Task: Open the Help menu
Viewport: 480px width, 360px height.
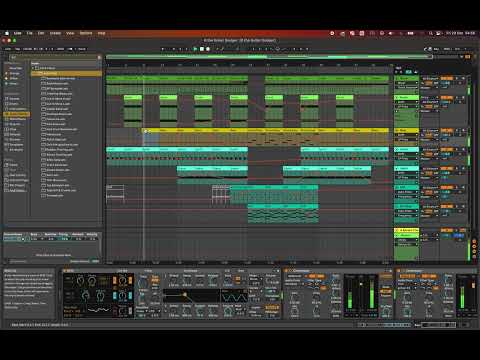Action: point(101,33)
